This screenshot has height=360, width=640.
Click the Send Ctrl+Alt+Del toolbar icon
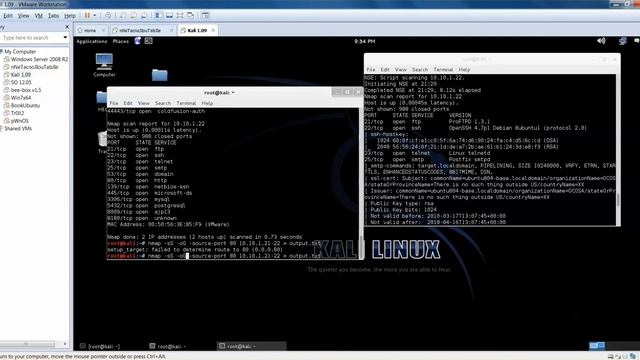tap(108, 16)
